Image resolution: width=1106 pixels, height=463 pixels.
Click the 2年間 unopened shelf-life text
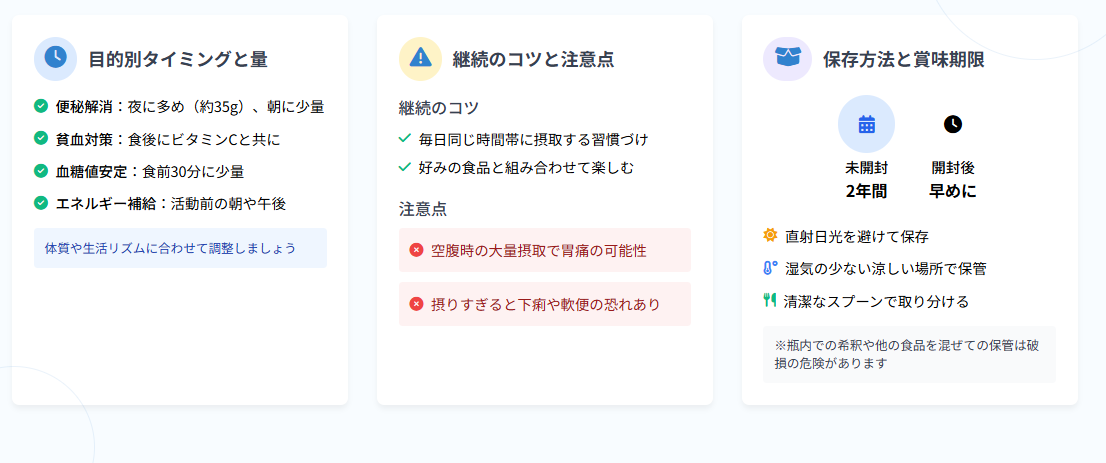click(x=866, y=191)
